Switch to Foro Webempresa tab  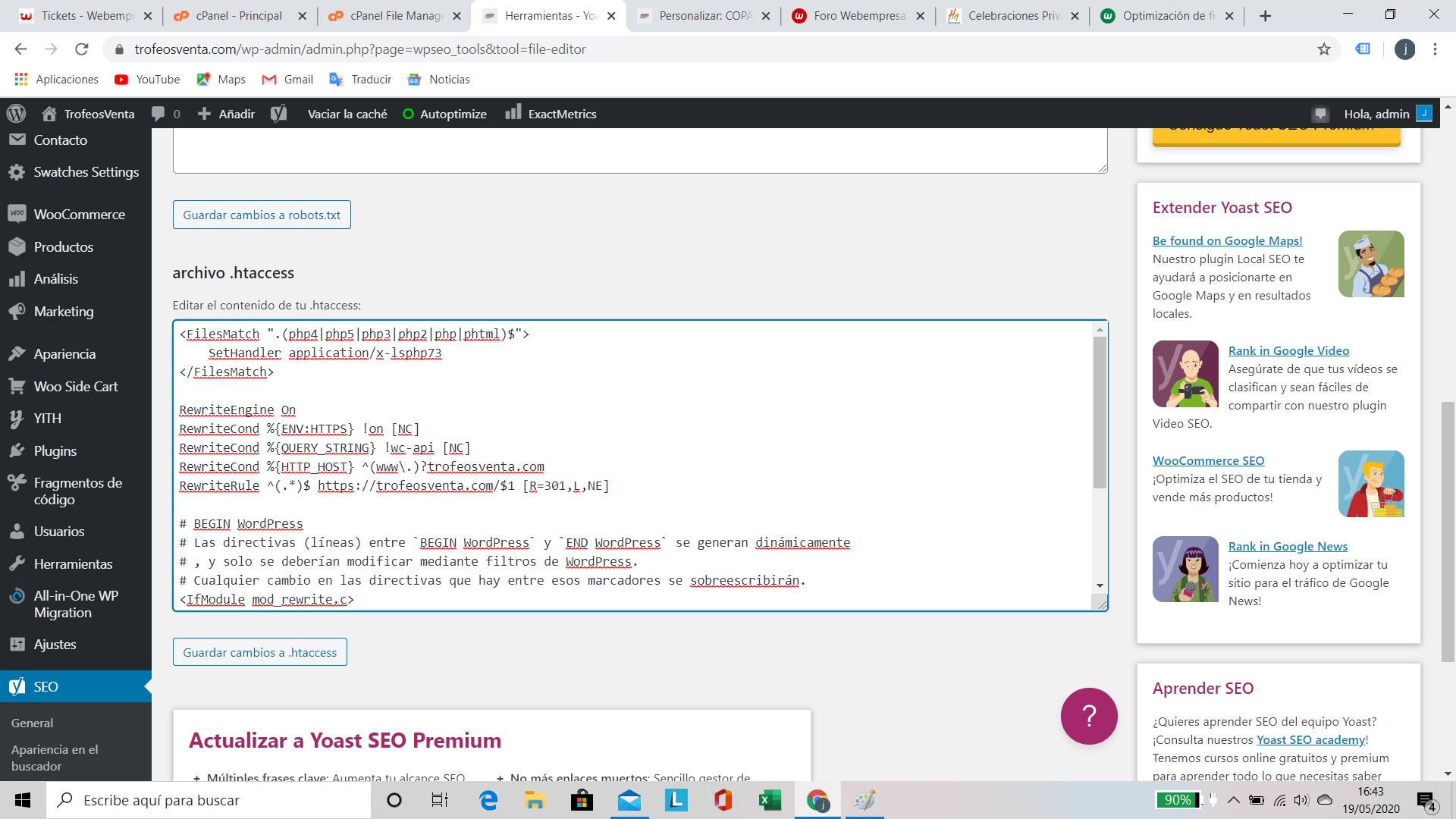point(858,15)
